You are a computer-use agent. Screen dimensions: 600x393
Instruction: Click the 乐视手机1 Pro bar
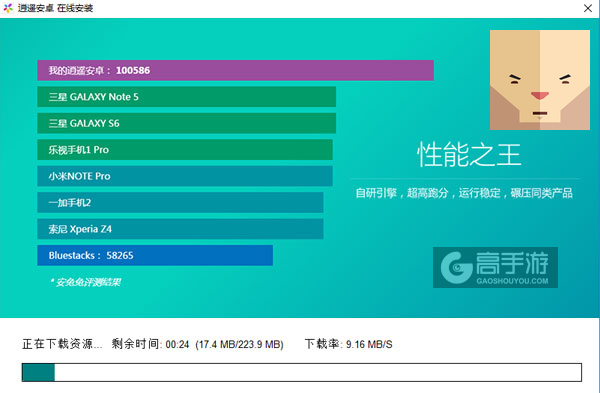coord(185,150)
